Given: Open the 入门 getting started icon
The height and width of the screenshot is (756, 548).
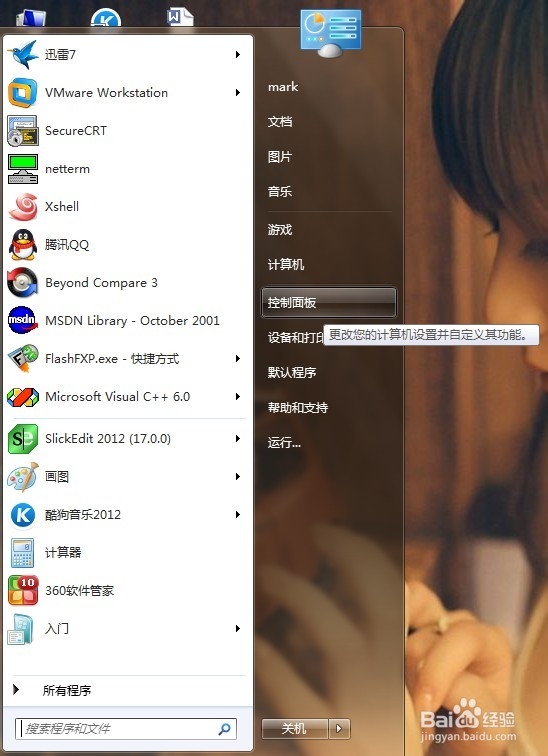Looking at the screenshot, I should [21, 629].
